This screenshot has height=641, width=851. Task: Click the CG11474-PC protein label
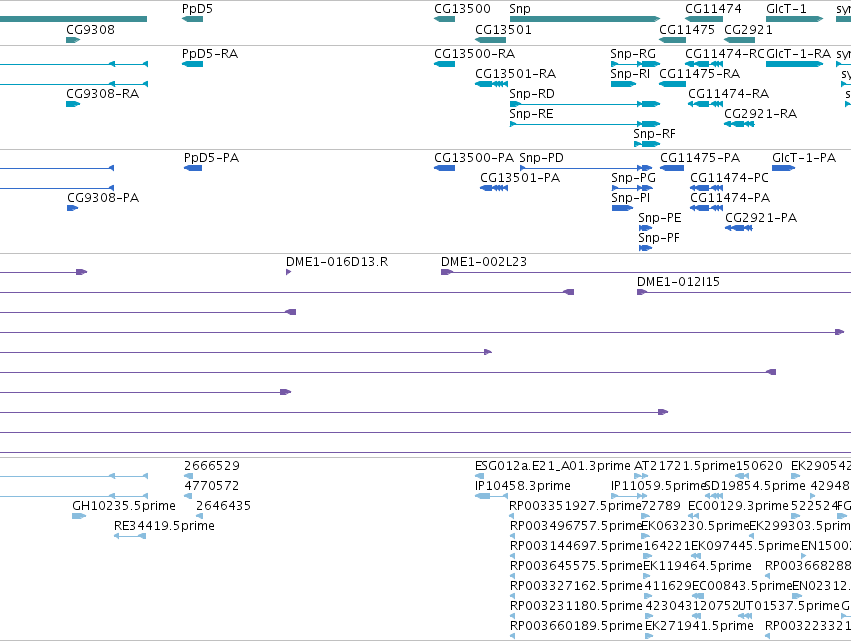pos(729,177)
